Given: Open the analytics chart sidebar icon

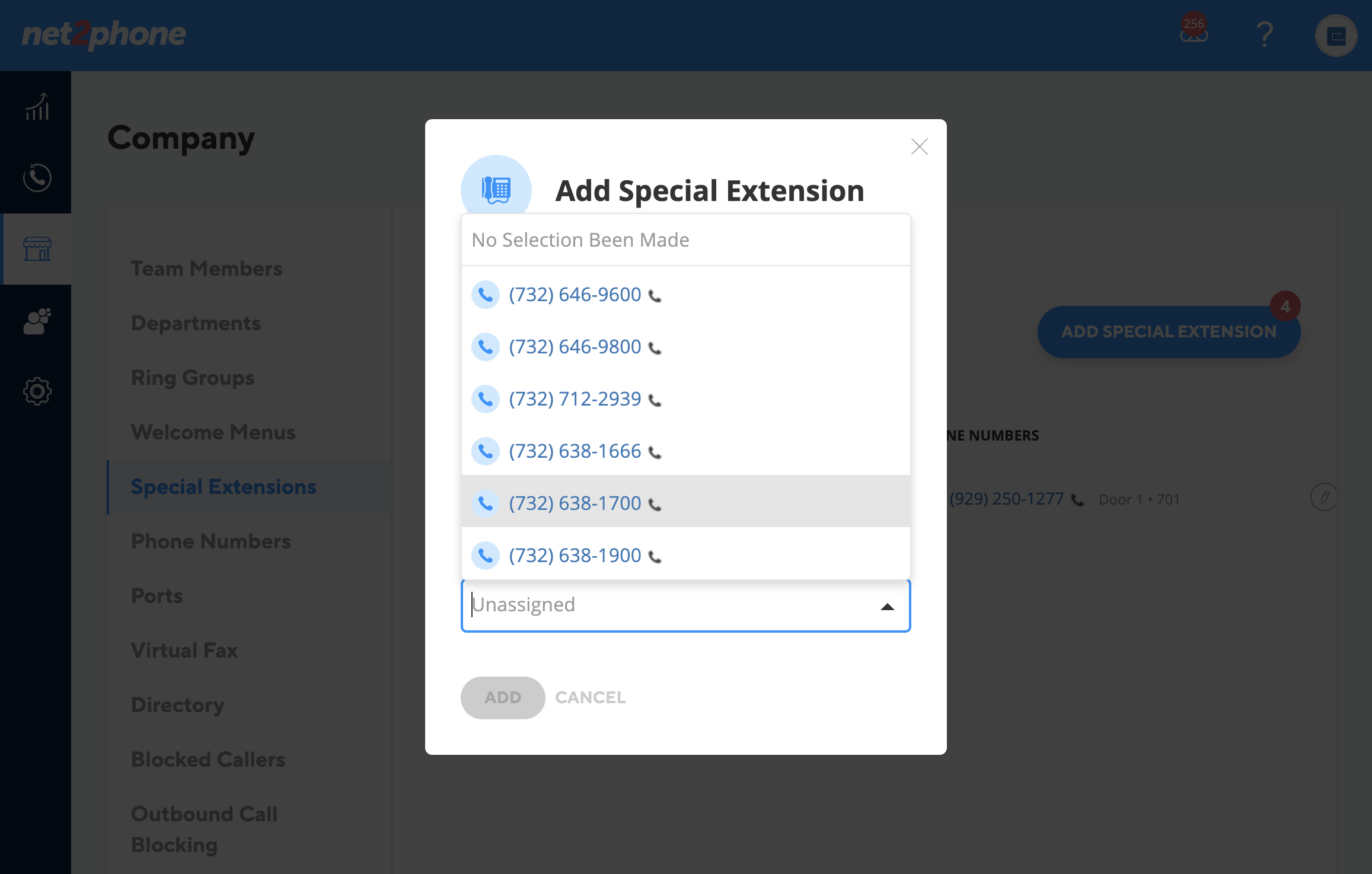Looking at the screenshot, I should 37,107.
